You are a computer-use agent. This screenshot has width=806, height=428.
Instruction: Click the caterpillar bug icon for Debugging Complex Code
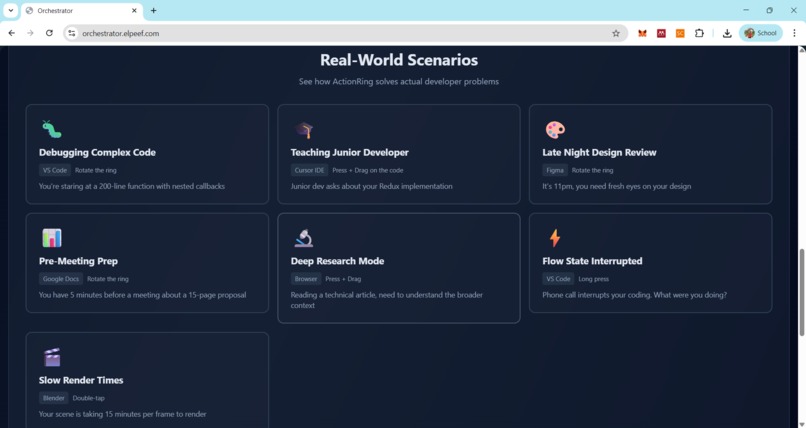coord(51,129)
